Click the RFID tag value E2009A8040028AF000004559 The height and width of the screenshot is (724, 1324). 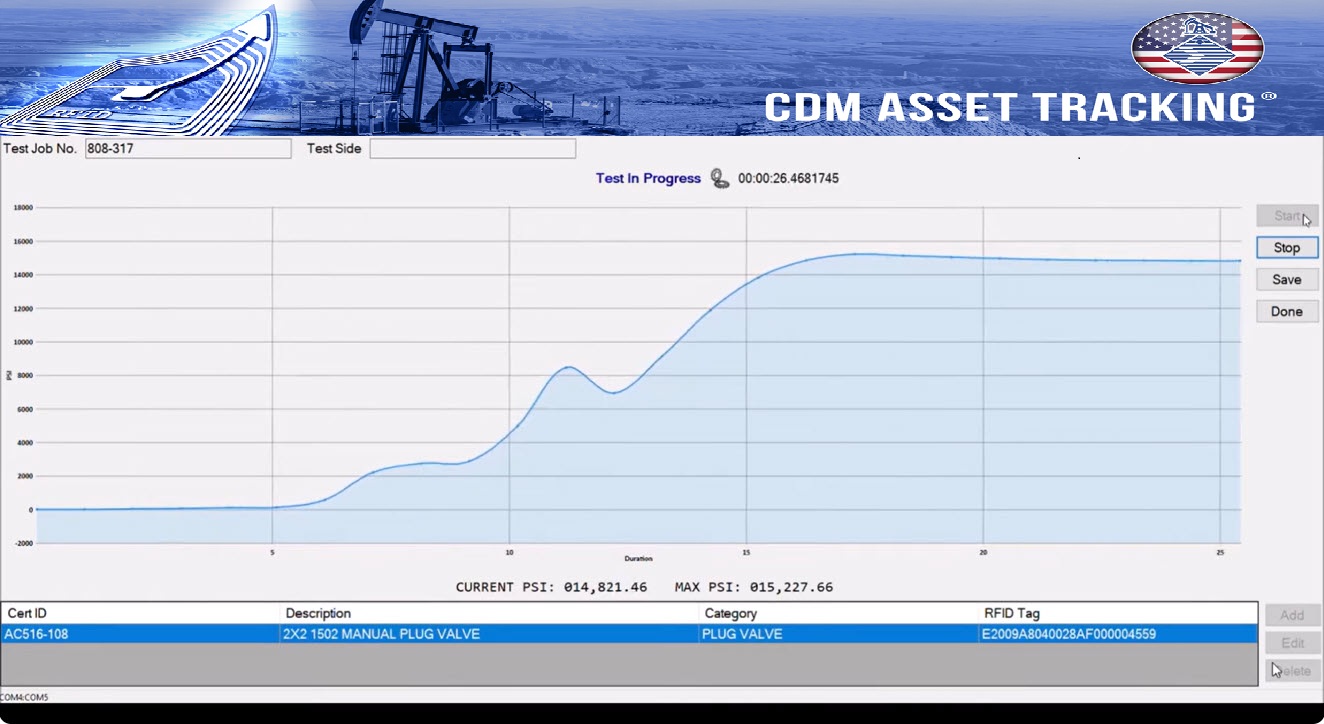(1070, 634)
